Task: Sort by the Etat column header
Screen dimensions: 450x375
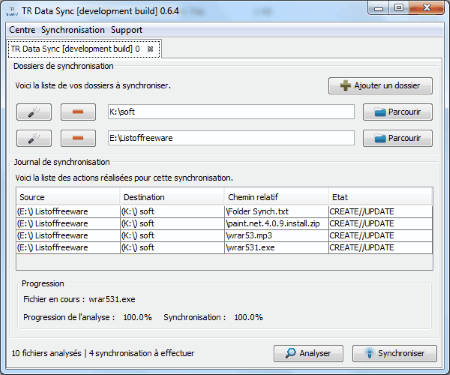Action: [x=380, y=197]
